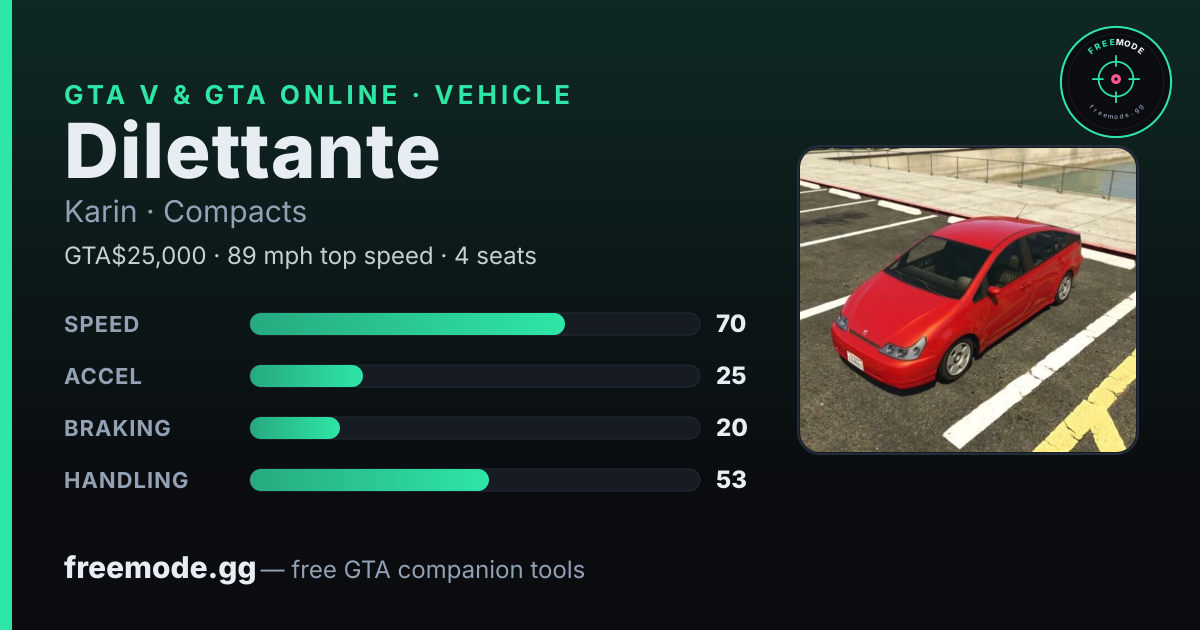This screenshot has width=1200, height=630.
Task: Click the SPEED label
Action: click(x=102, y=324)
